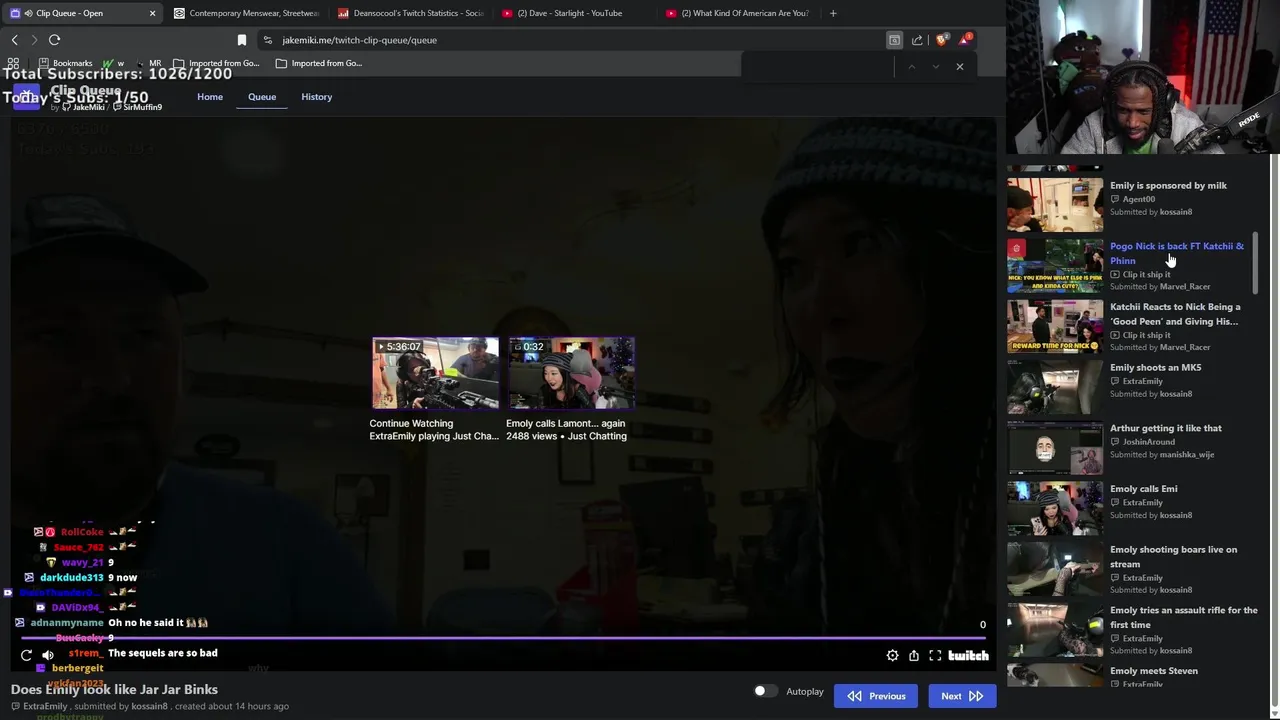1280x720 pixels.
Task: Open the new tab plus button
Action: (833, 13)
